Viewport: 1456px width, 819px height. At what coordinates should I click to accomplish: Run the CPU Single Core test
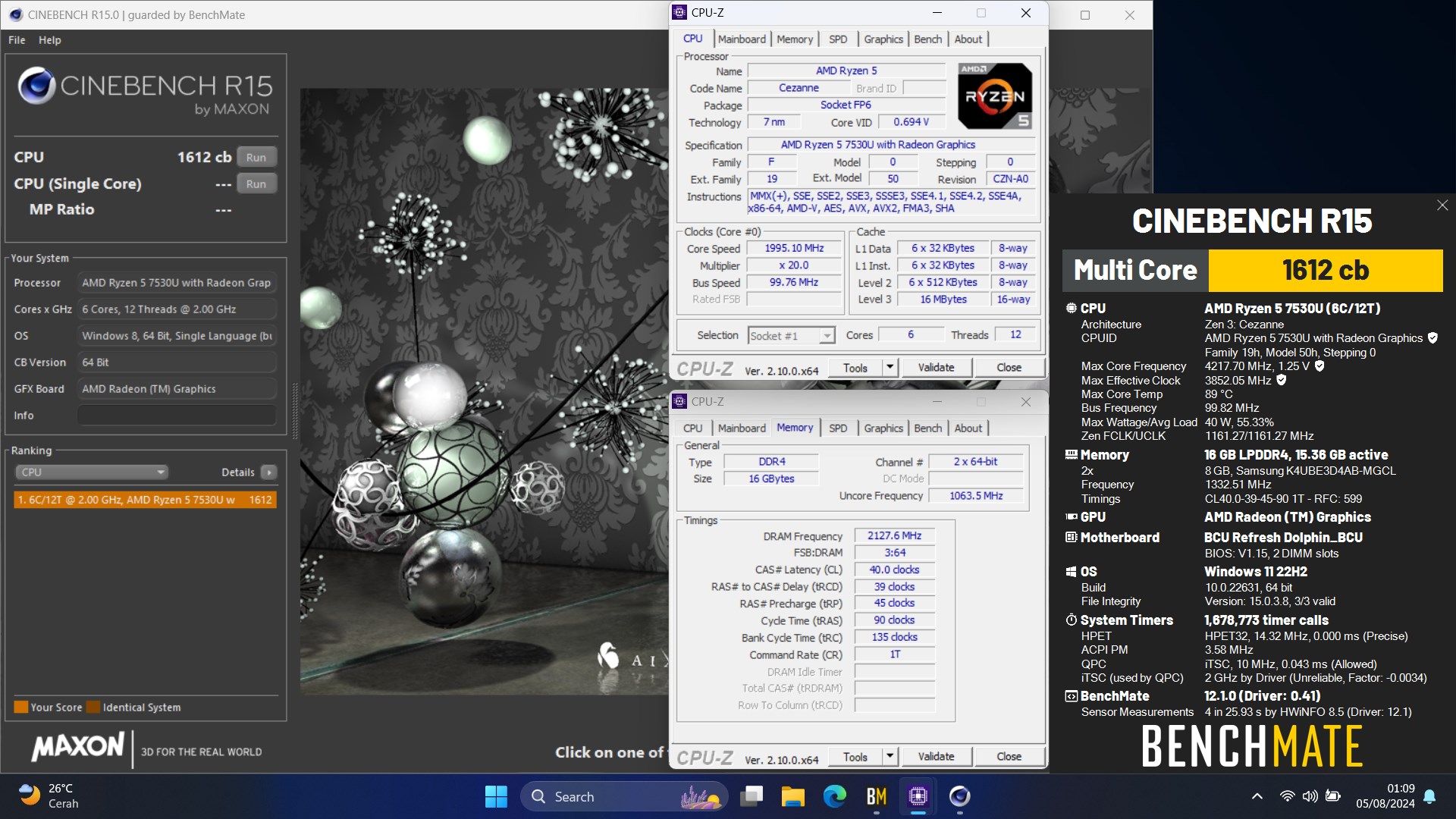click(x=256, y=184)
